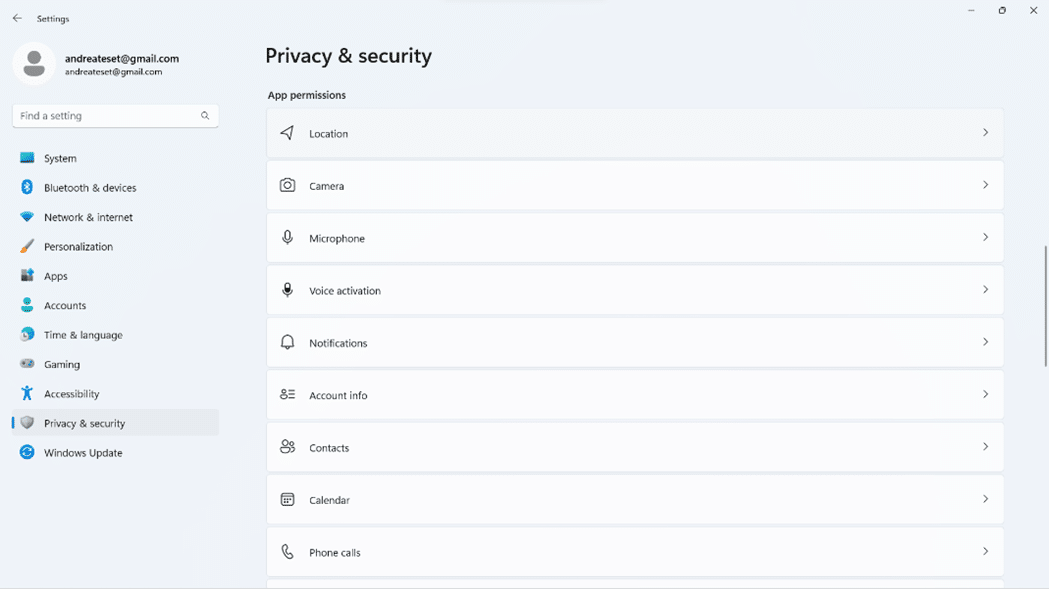Click the Camera icon in permissions
This screenshot has width=1049, height=589.
click(x=287, y=185)
